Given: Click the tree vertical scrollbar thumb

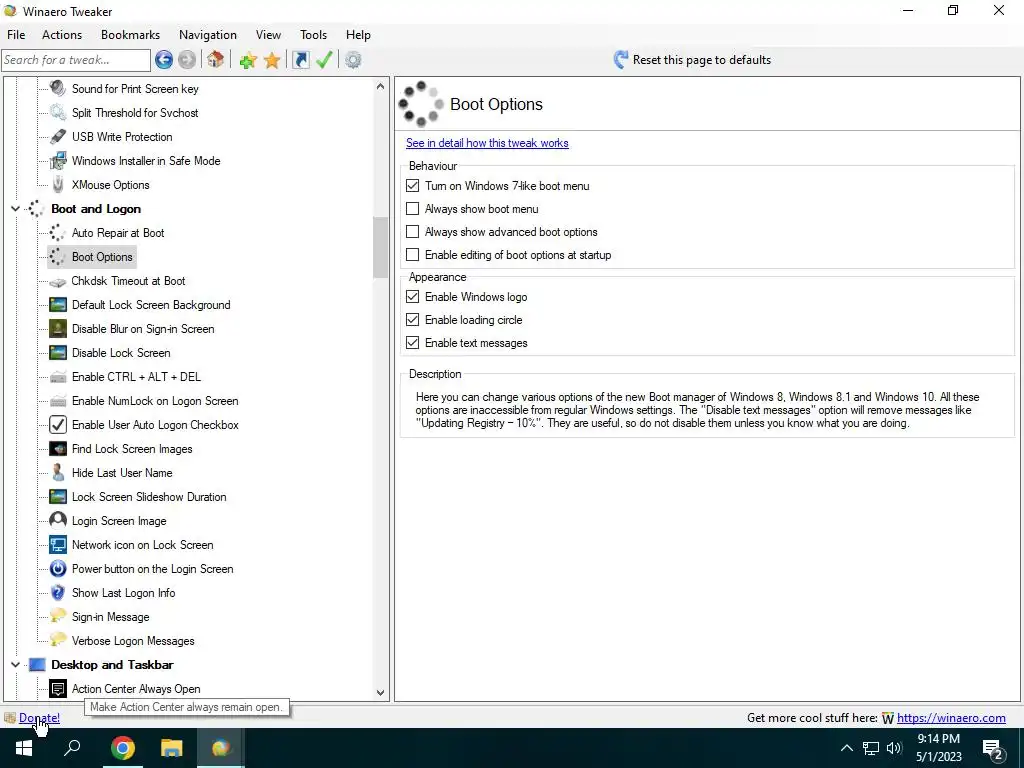Looking at the screenshot, I should click(x=380, y=248).
